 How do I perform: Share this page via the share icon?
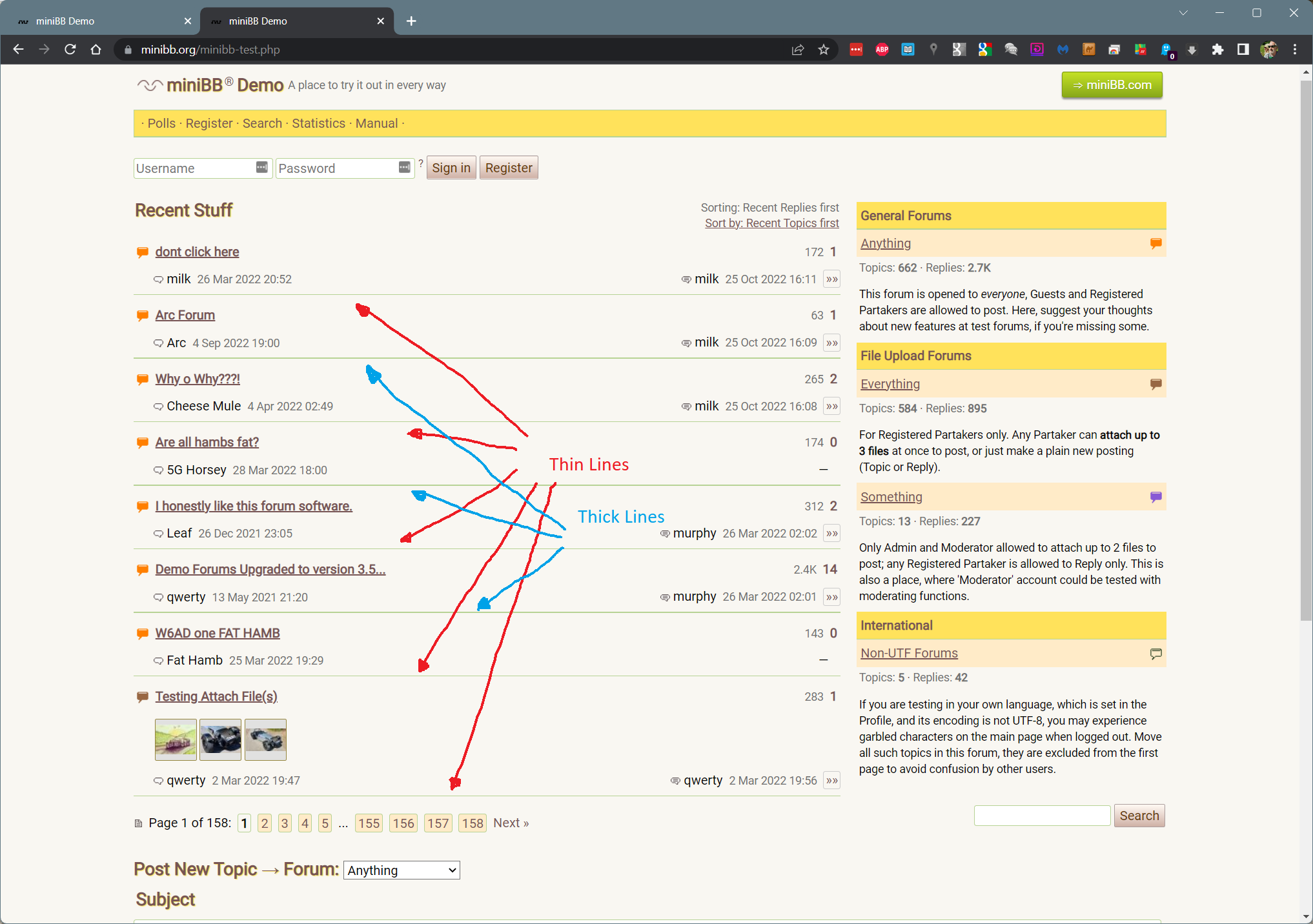pos(798,50)
